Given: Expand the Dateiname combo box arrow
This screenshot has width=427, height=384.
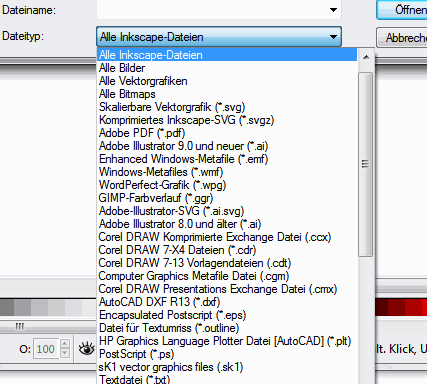Looking at the screenshot, I should click(x=333, y=10).
